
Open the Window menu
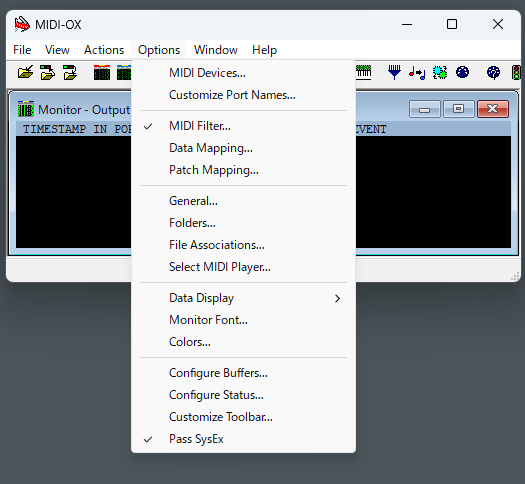pyautogui.click(x=216, y=50)
